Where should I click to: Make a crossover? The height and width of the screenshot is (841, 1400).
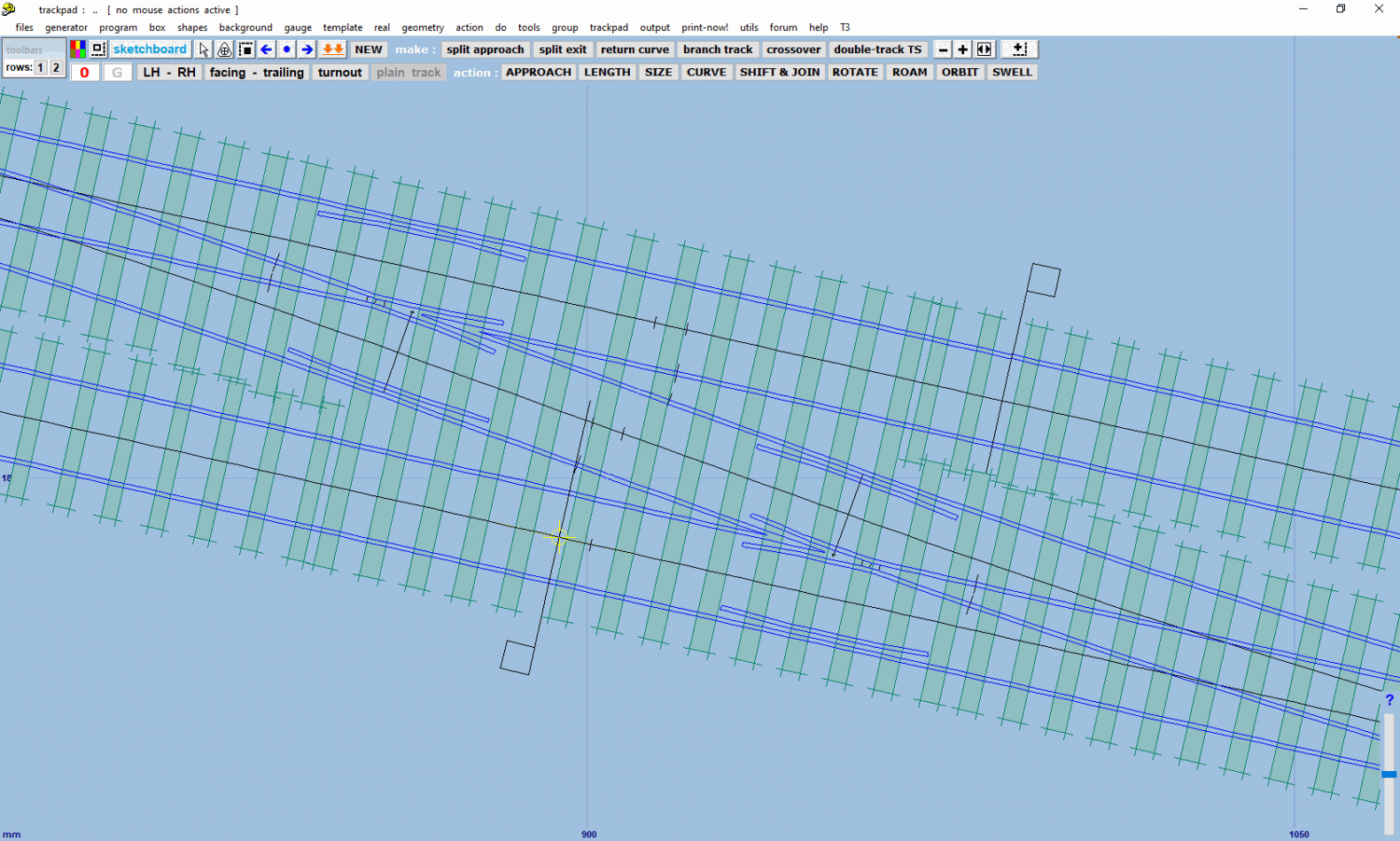click(x=793, y=50)
